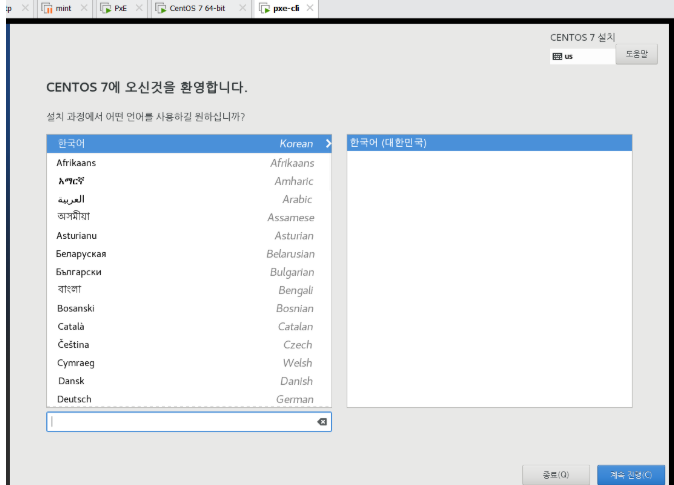Choose Cymraeg Welsh language

tap(189, 363)
